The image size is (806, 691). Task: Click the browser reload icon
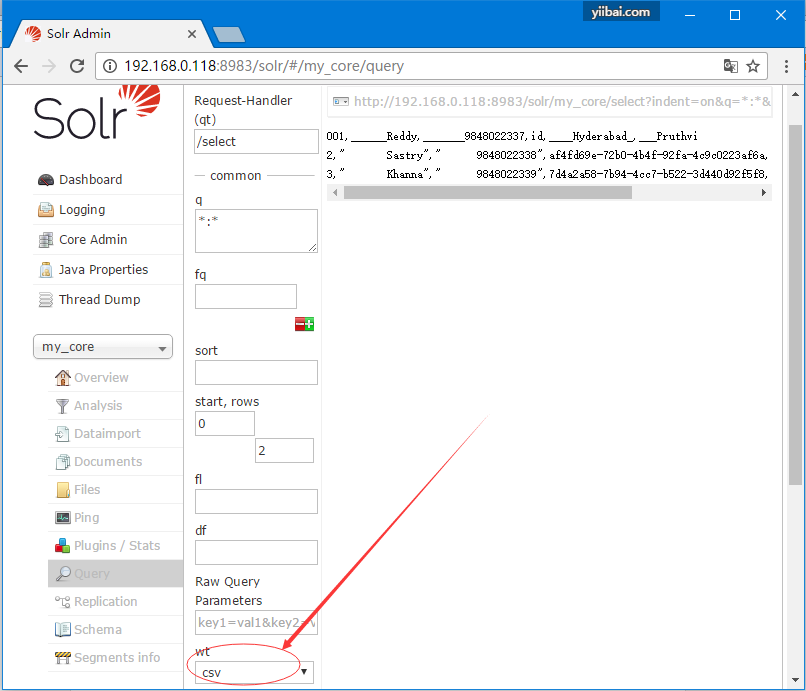click(x=76, y=66)
